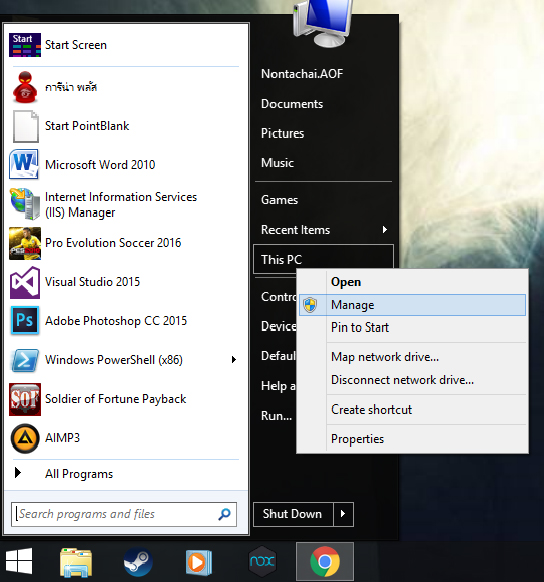
Task: Launch Nox from the taskbar
Action: coord(262,561)
